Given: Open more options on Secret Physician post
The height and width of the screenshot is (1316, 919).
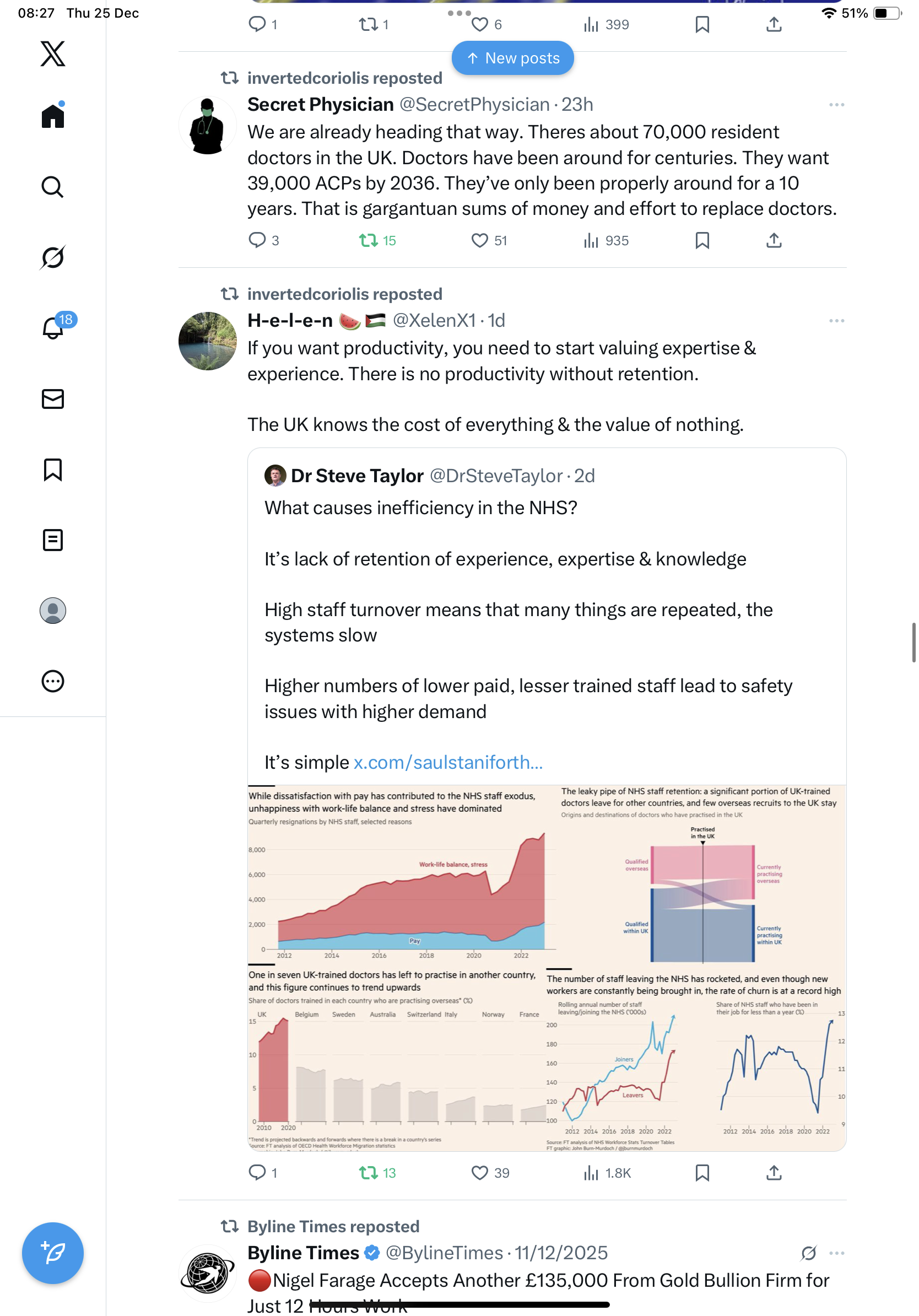Looking at the screenshot, I should (x=836, y=105).
